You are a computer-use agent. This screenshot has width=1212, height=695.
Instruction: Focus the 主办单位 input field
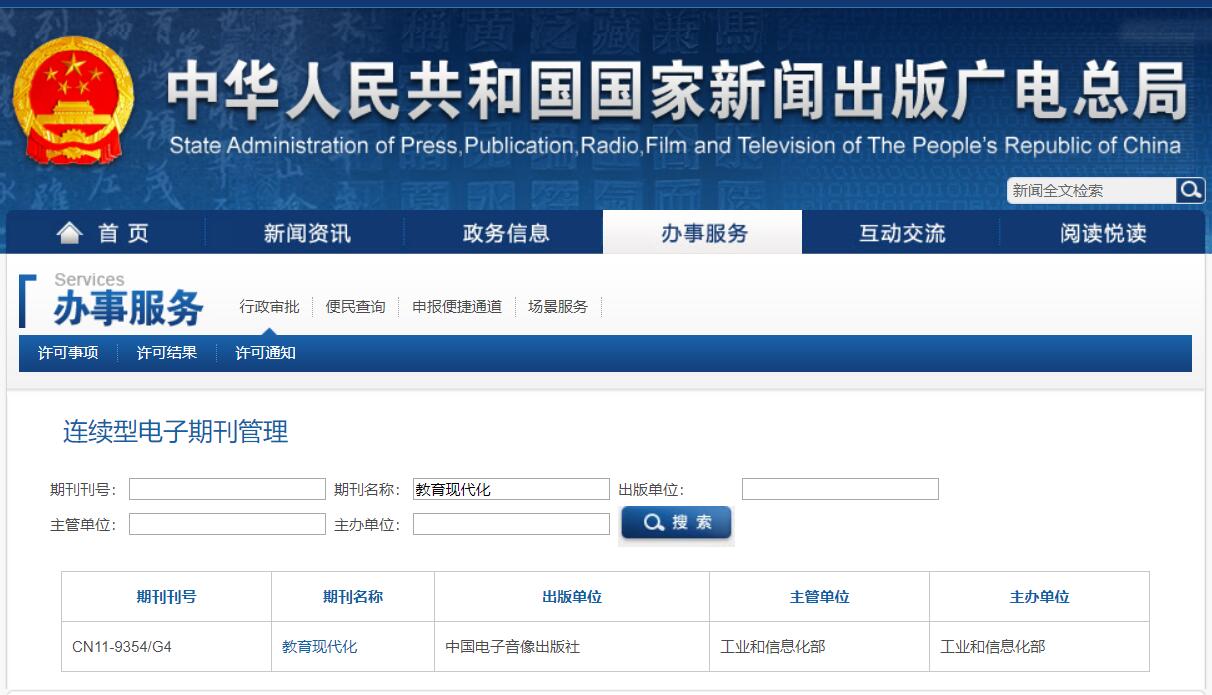pyautogui.click(x=511, y=524)
